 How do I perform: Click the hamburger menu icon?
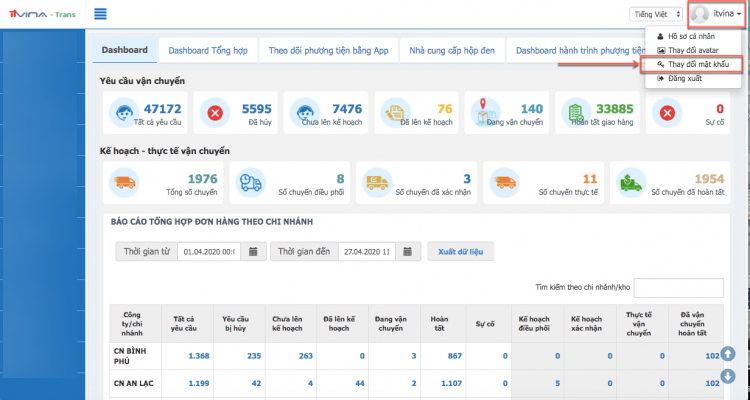[x=100, y=14]
